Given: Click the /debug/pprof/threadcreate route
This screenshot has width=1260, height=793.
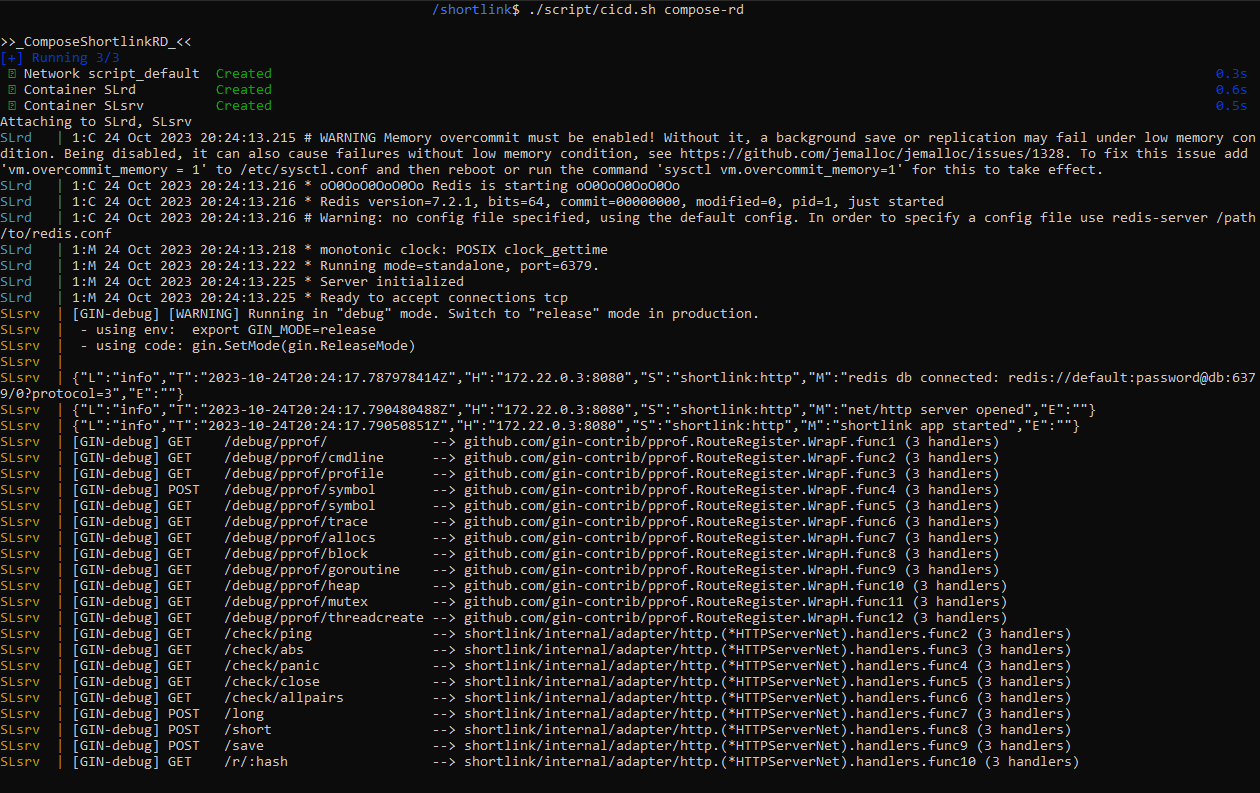Looking at the screenshot, I should click(324, 618).
